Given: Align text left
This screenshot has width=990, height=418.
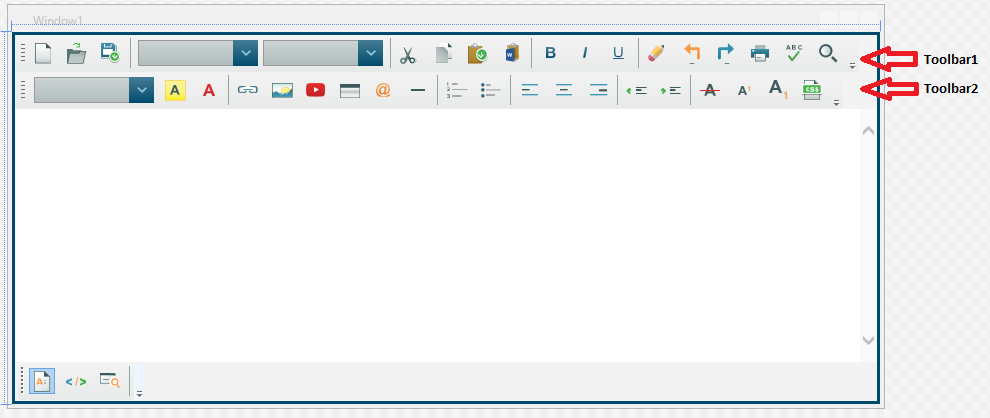Looking at the screenshot, I should coord(530,90).
